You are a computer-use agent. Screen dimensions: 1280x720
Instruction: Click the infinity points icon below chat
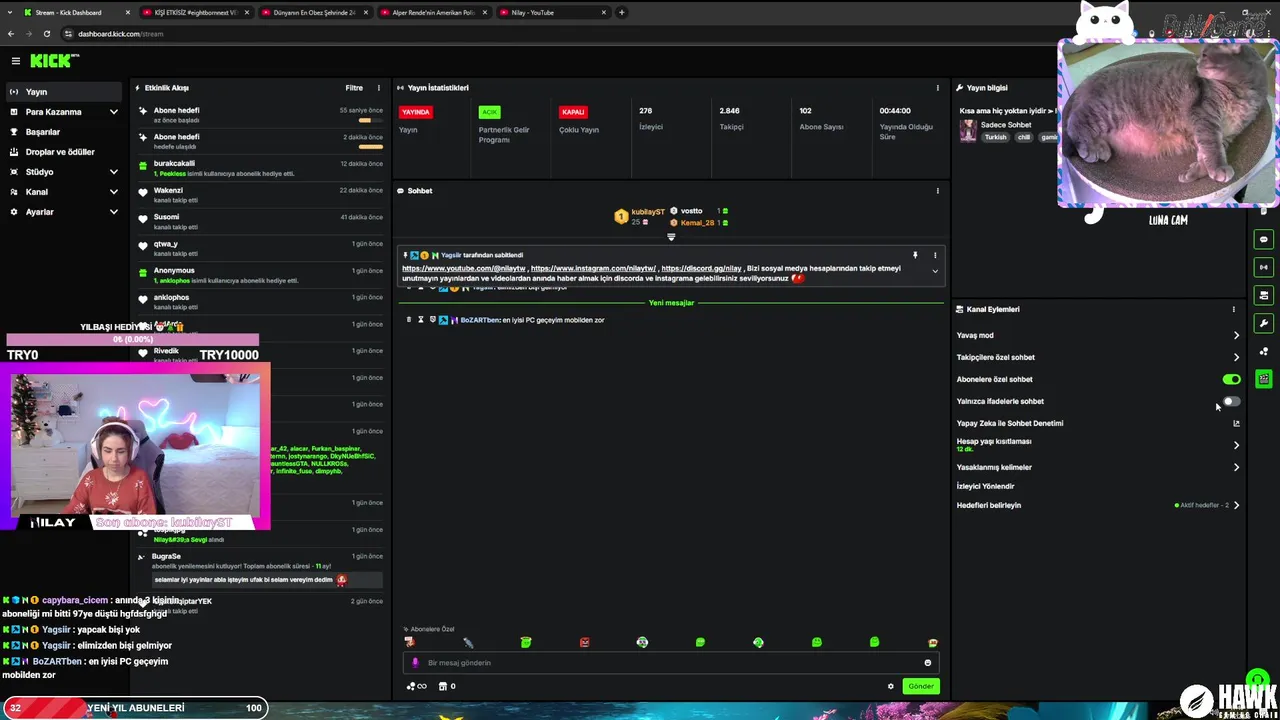point(416,686)
